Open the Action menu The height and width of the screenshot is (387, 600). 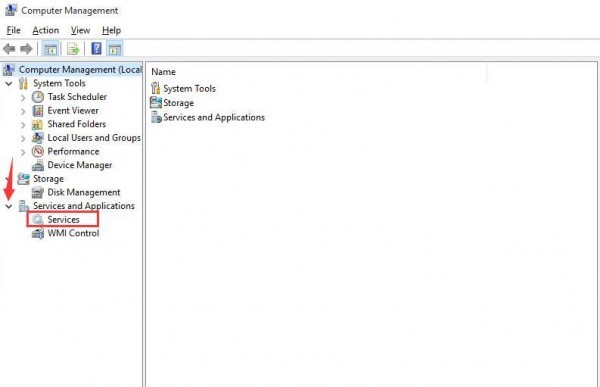46,30
